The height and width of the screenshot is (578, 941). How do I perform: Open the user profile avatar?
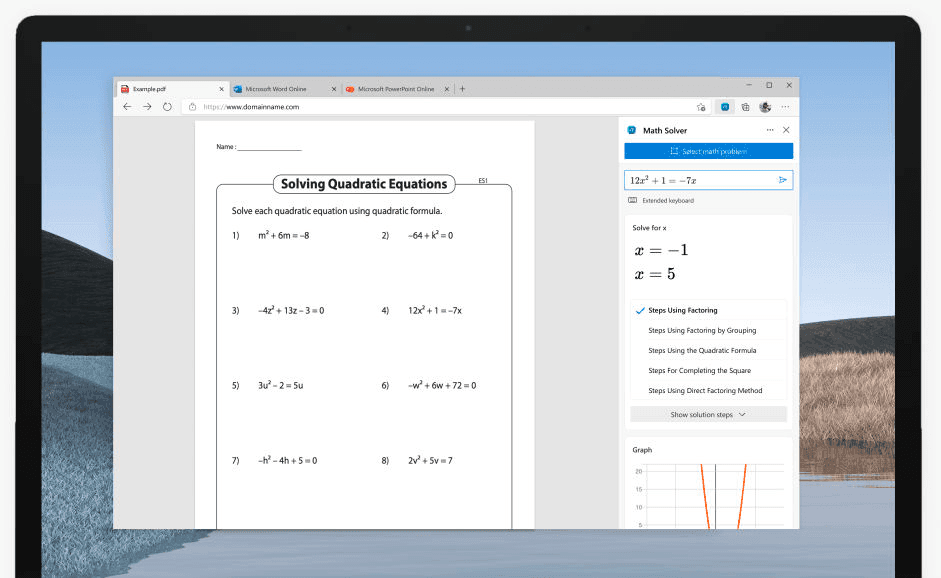(x=765, y=106)
